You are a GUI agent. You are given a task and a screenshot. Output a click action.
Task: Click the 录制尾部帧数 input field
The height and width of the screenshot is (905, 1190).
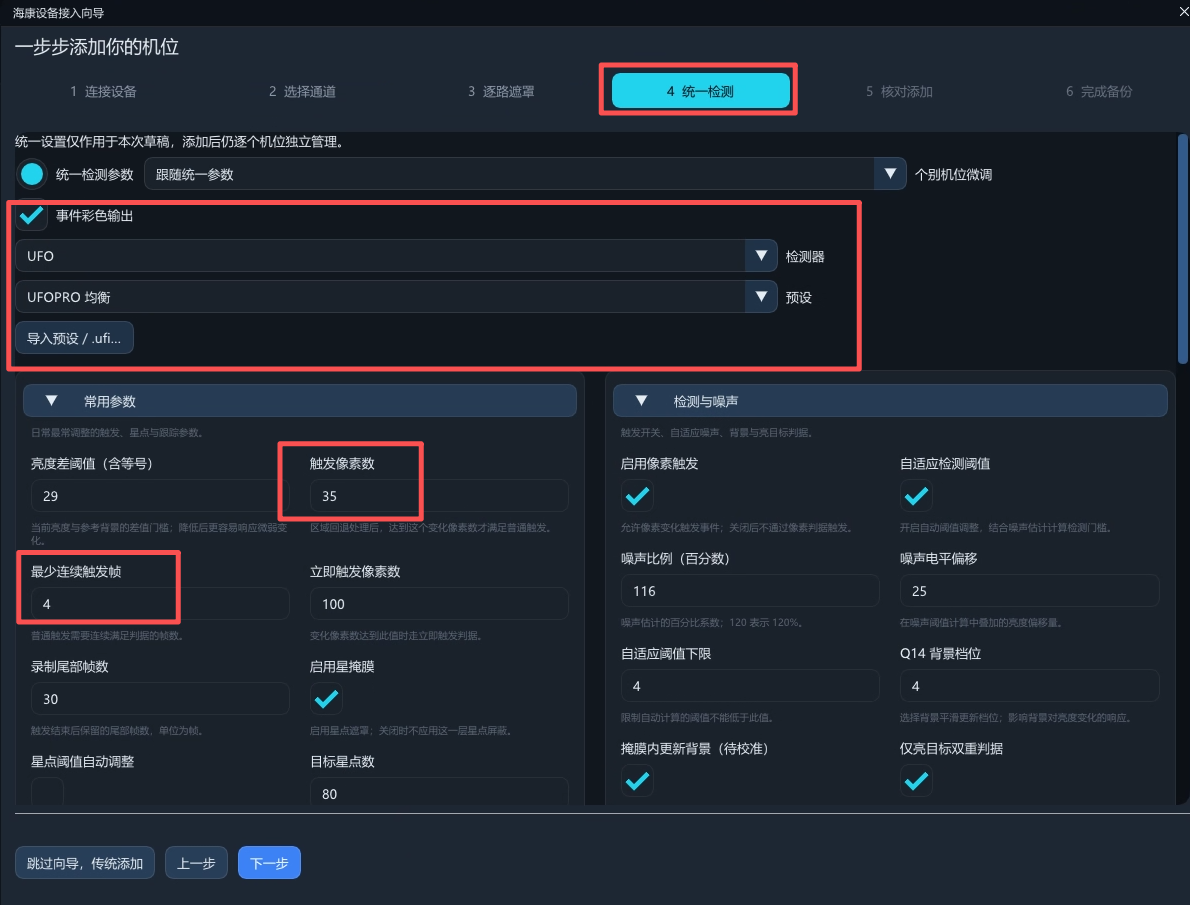[x=160, y=698]
